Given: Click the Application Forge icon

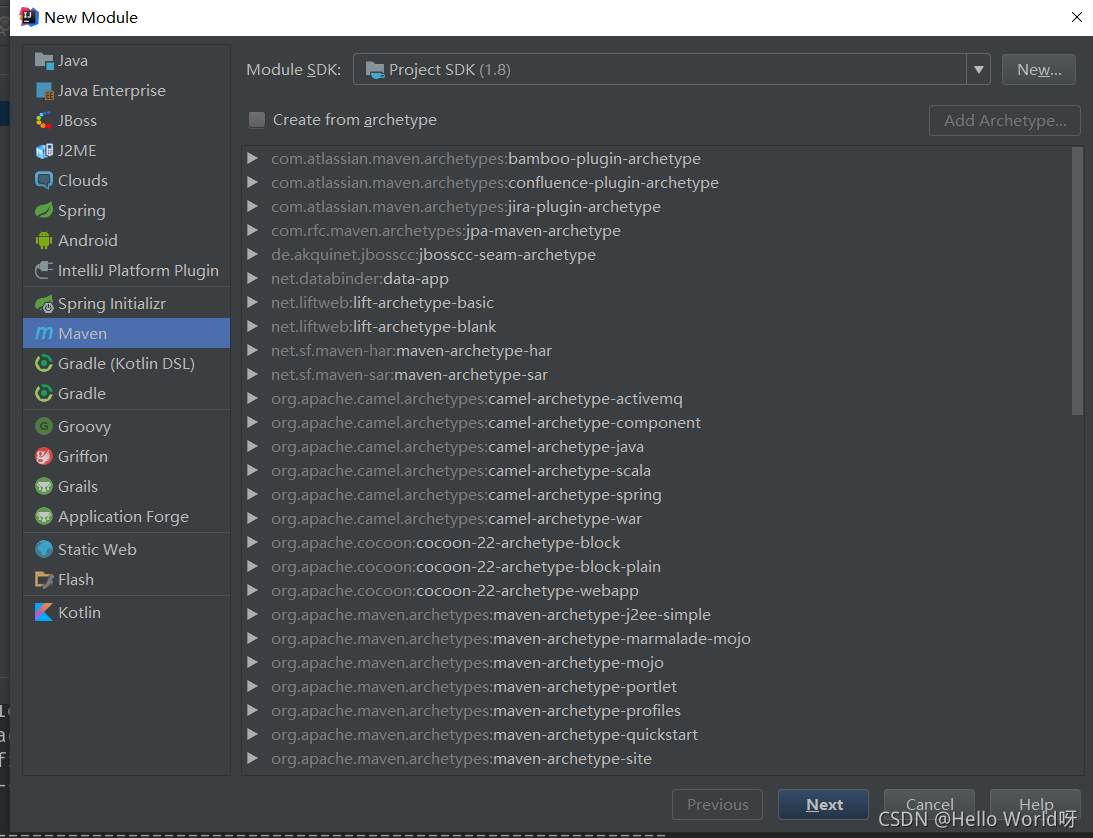Looking at the screenshot, I should point(44,517).
